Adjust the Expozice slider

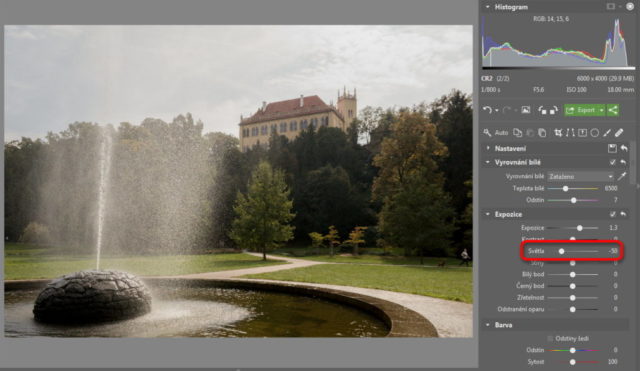pos(580,228)
